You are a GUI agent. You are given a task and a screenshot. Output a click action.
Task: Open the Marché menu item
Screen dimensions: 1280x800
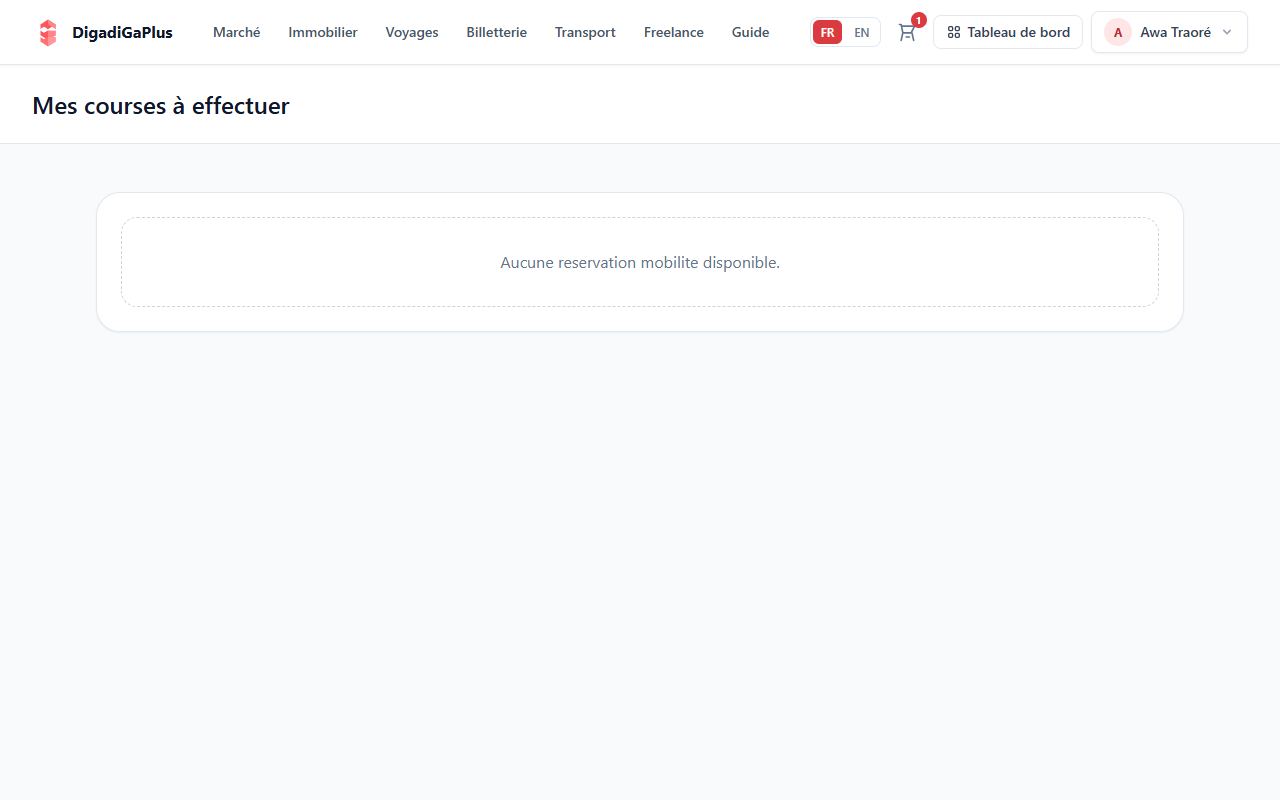pyautogui.click(x=237, y=32)
